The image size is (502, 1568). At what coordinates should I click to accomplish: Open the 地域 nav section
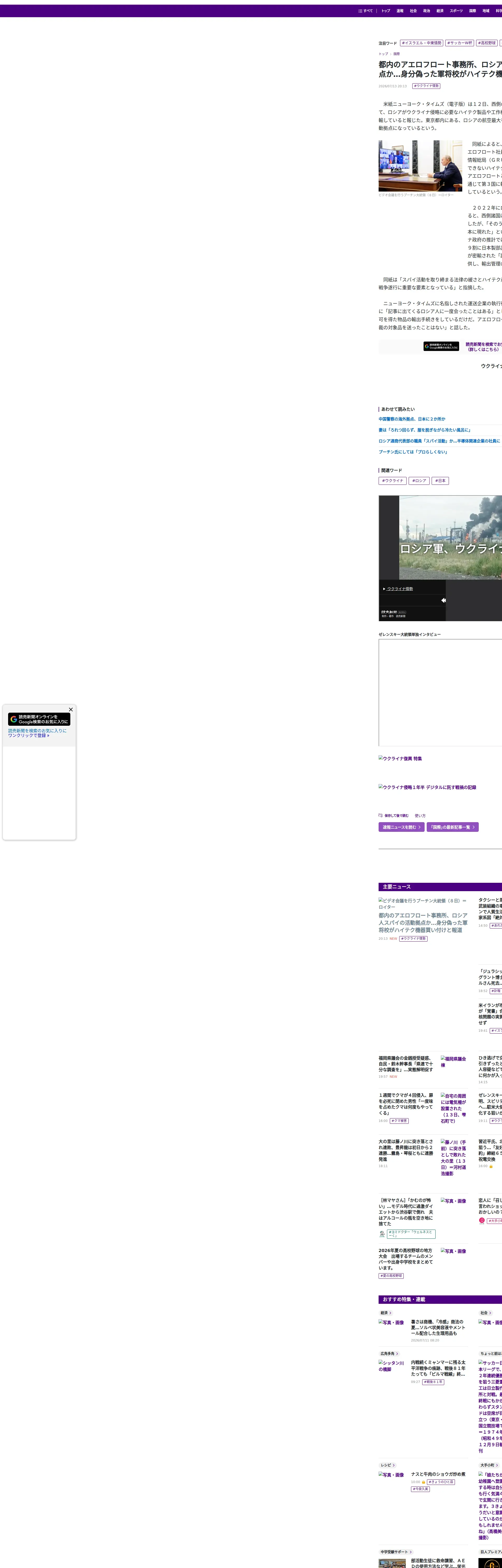click(x=486, y=11)
